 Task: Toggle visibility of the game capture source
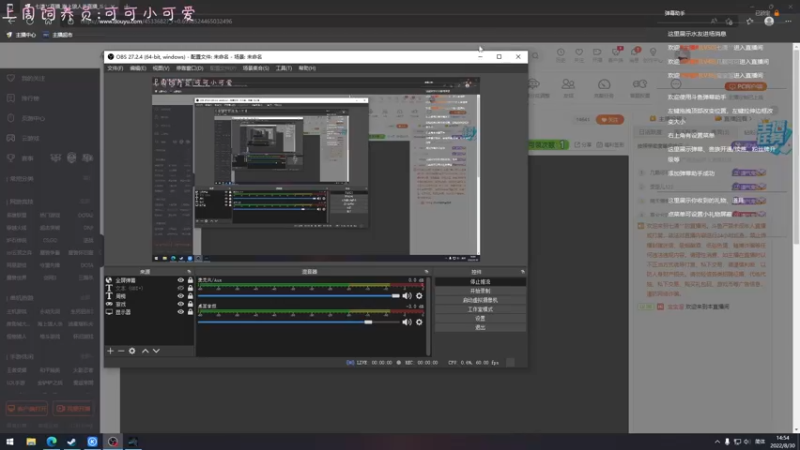(x=180, y=304)
